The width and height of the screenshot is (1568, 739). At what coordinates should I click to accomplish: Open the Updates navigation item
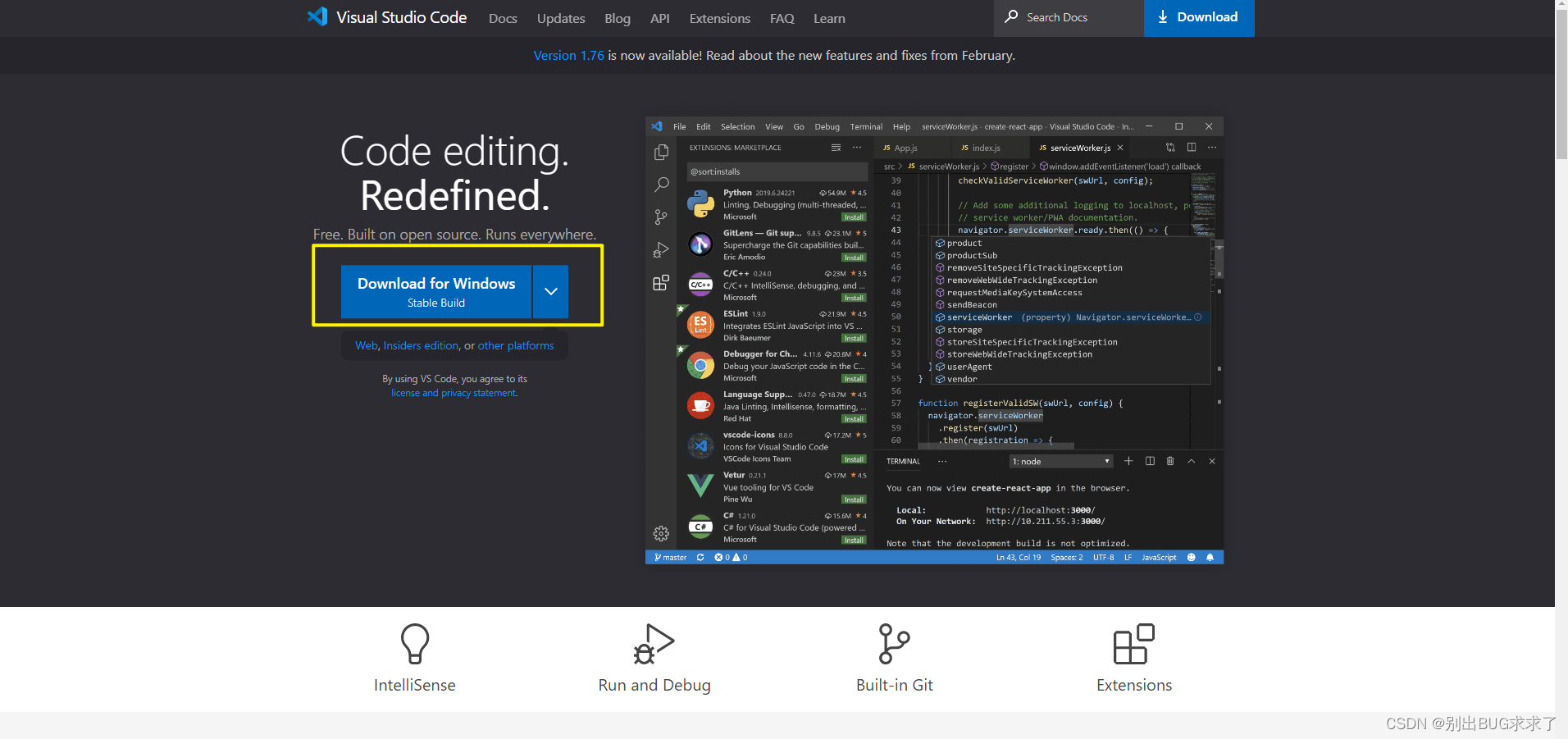coord(561,18)
